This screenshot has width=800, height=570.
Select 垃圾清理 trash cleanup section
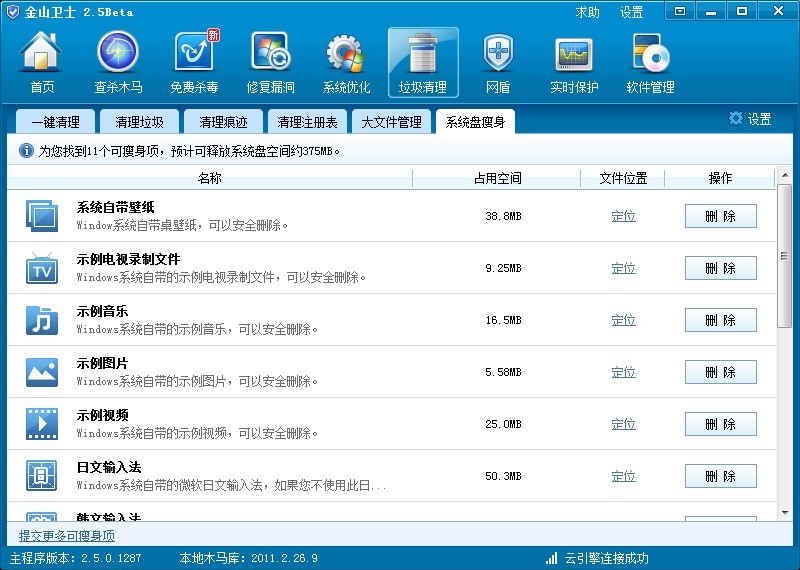[423, 63]
